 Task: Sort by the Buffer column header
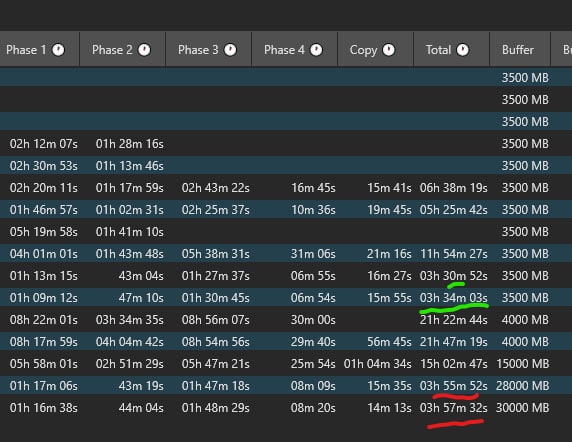point(520,49)
